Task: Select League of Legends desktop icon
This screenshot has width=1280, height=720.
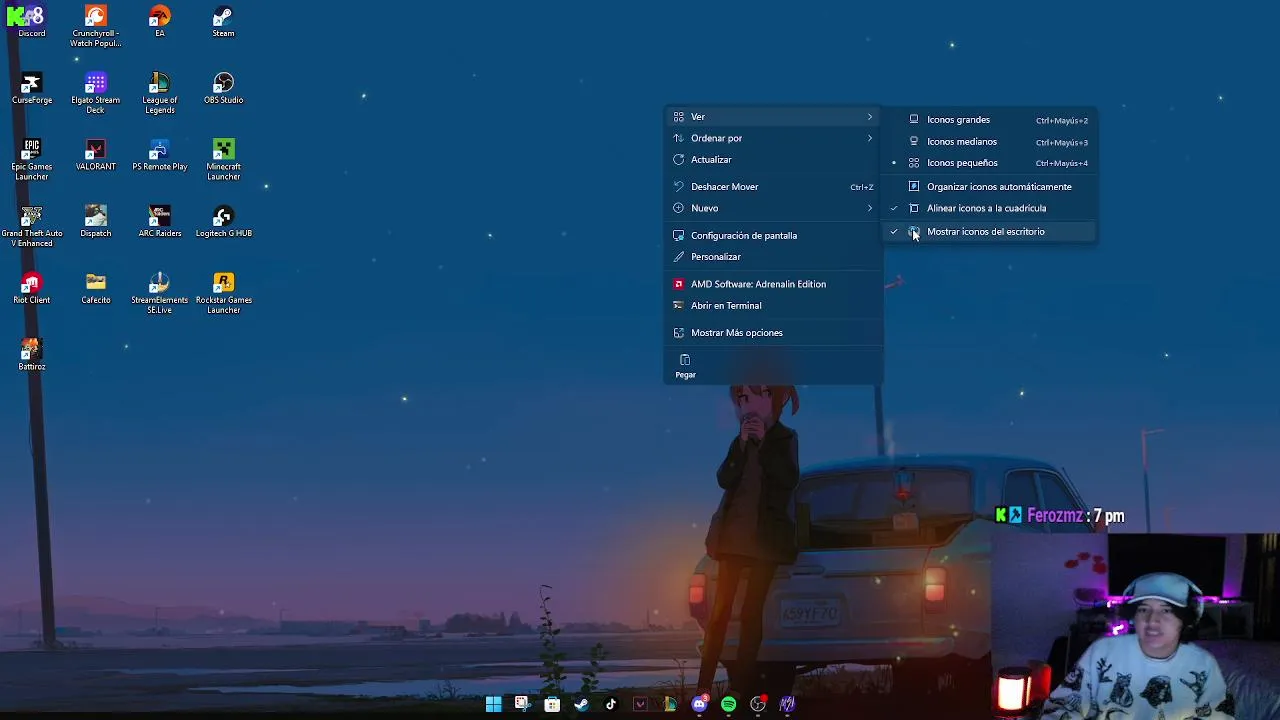Action: [160, 94]
